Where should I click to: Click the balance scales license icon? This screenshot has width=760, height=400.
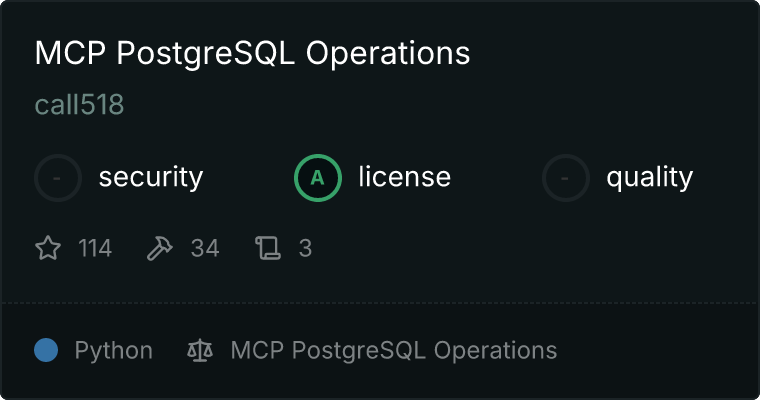[x=200, y=350]
